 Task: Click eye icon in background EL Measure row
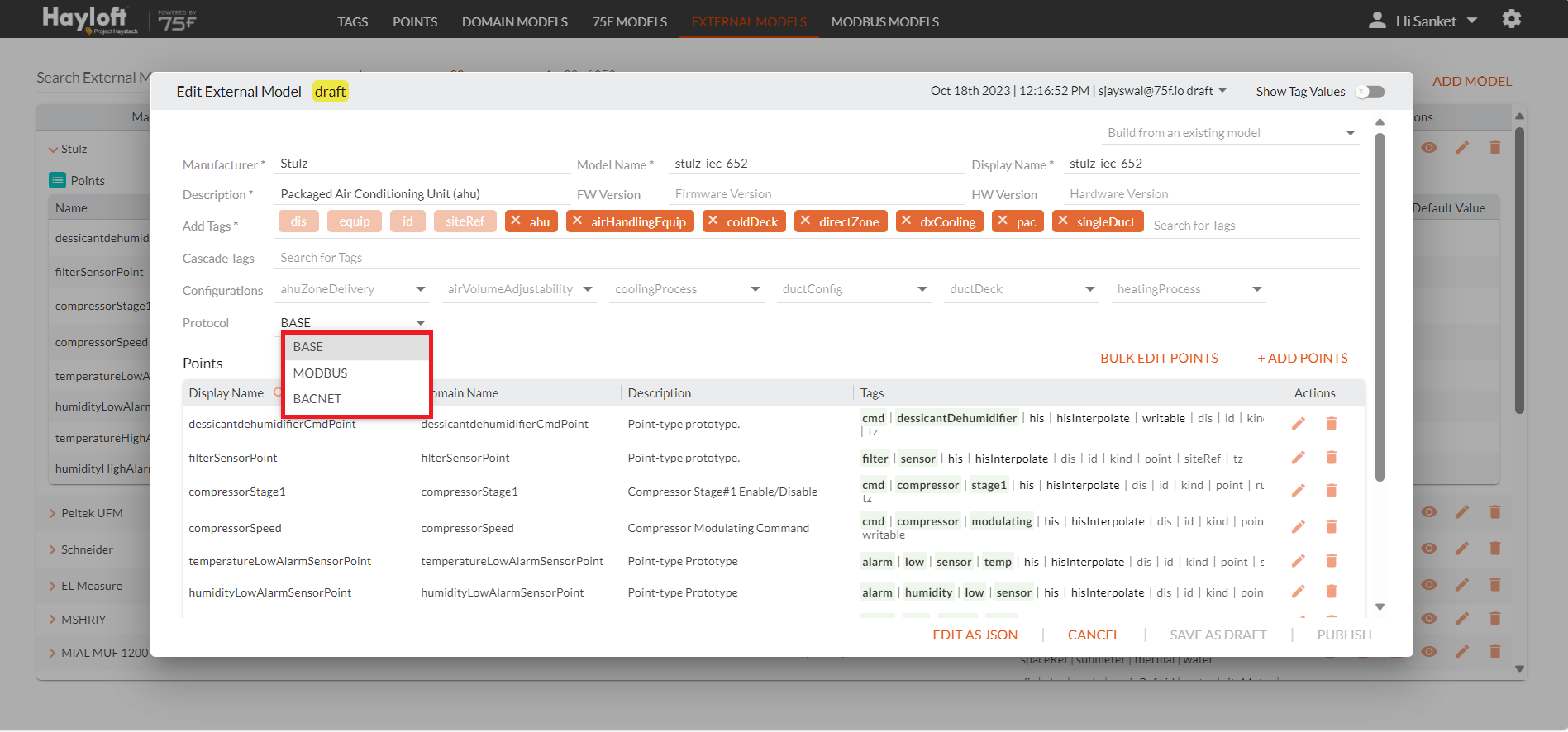1429,585
